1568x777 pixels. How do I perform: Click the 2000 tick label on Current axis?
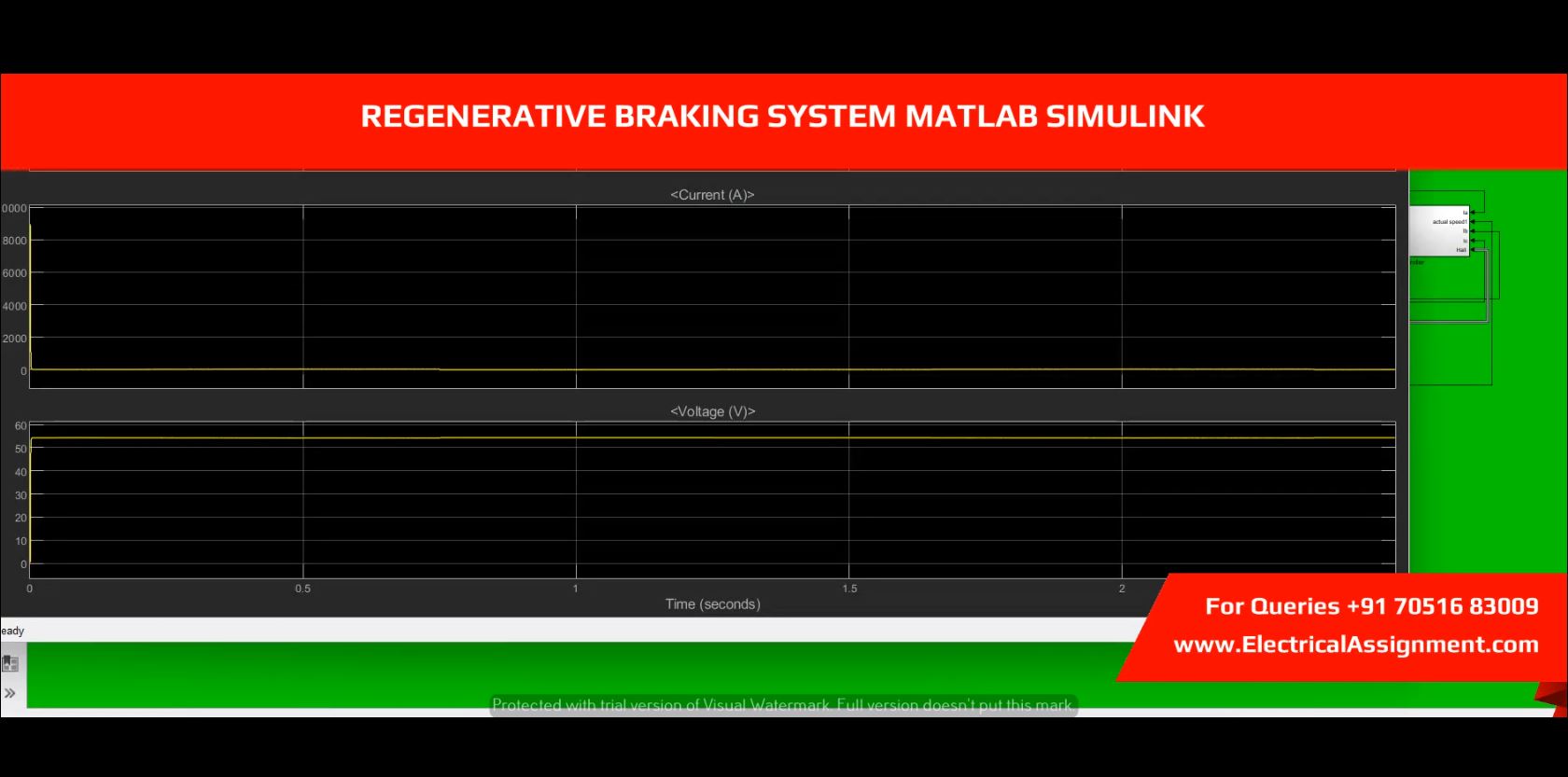[x=14, y=339]
